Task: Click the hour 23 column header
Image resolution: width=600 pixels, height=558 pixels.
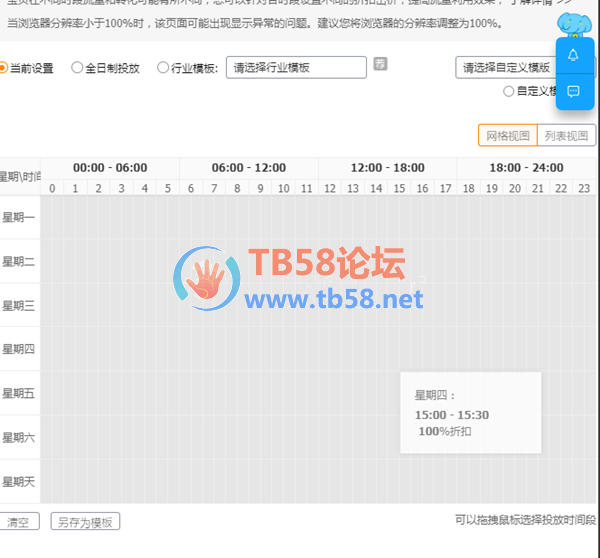Action: 584,188
